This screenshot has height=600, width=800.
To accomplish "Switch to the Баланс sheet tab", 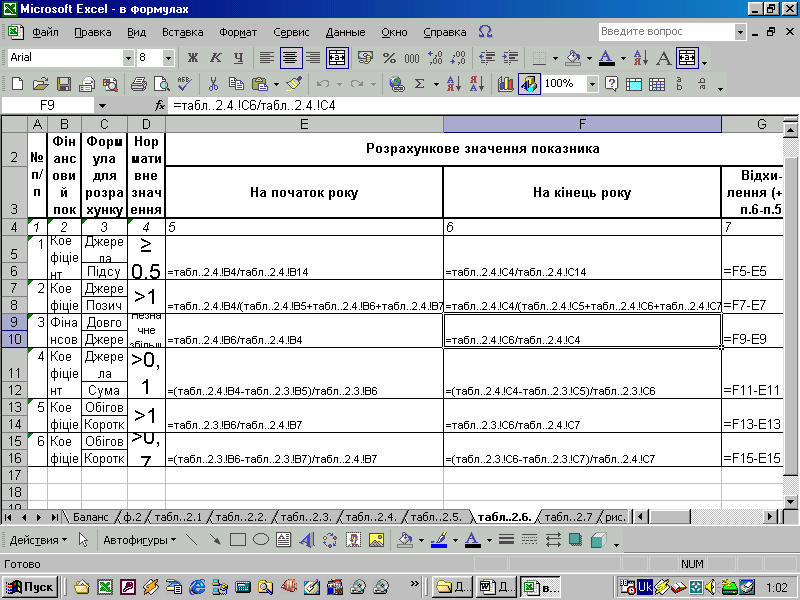I will [x=90, y=517].
